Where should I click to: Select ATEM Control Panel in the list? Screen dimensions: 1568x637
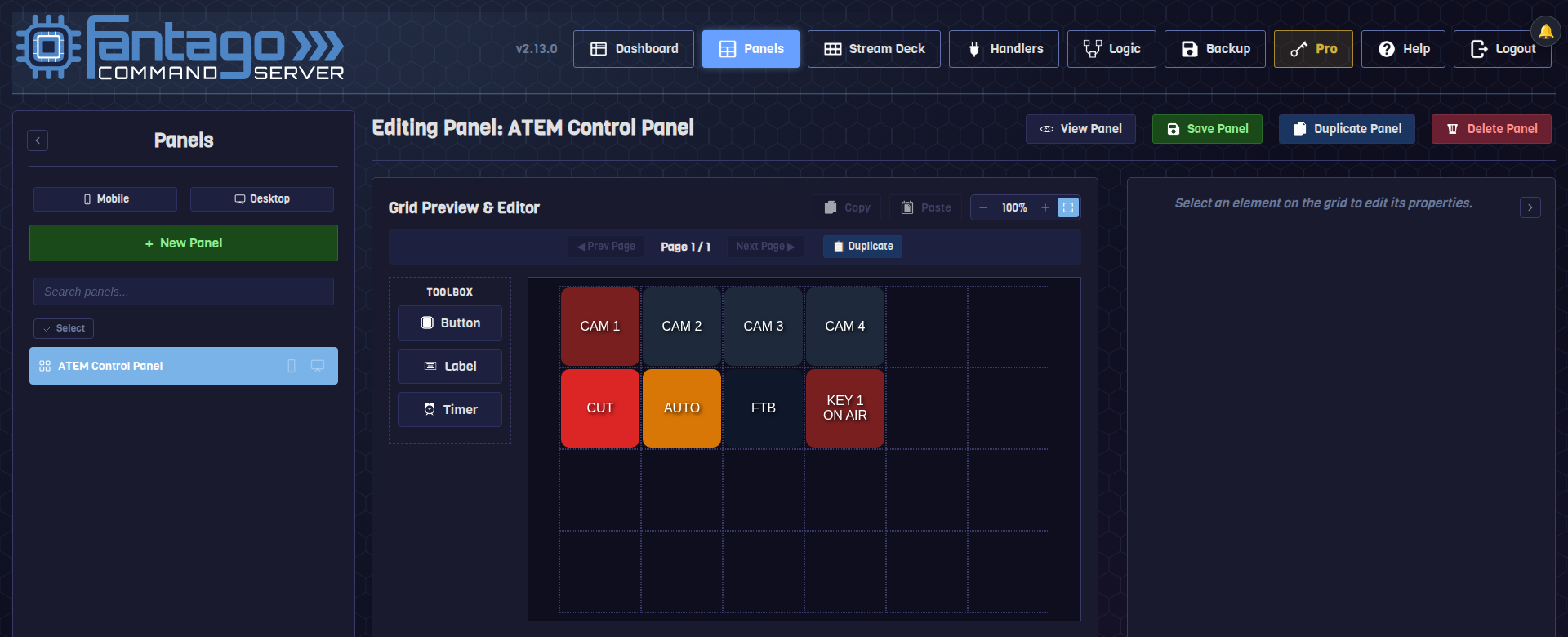(184, 366)
